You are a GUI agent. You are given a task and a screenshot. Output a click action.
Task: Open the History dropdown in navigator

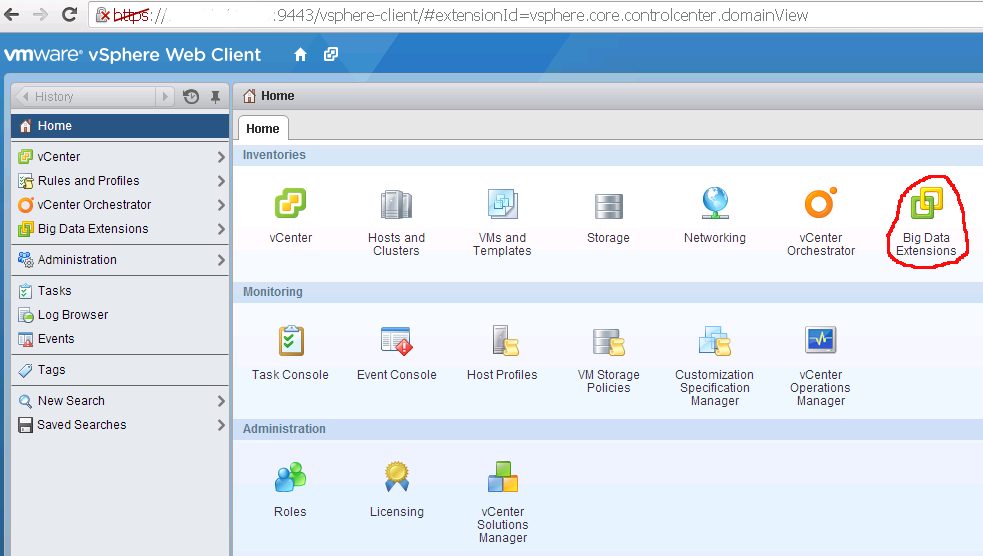coord(165,97)
